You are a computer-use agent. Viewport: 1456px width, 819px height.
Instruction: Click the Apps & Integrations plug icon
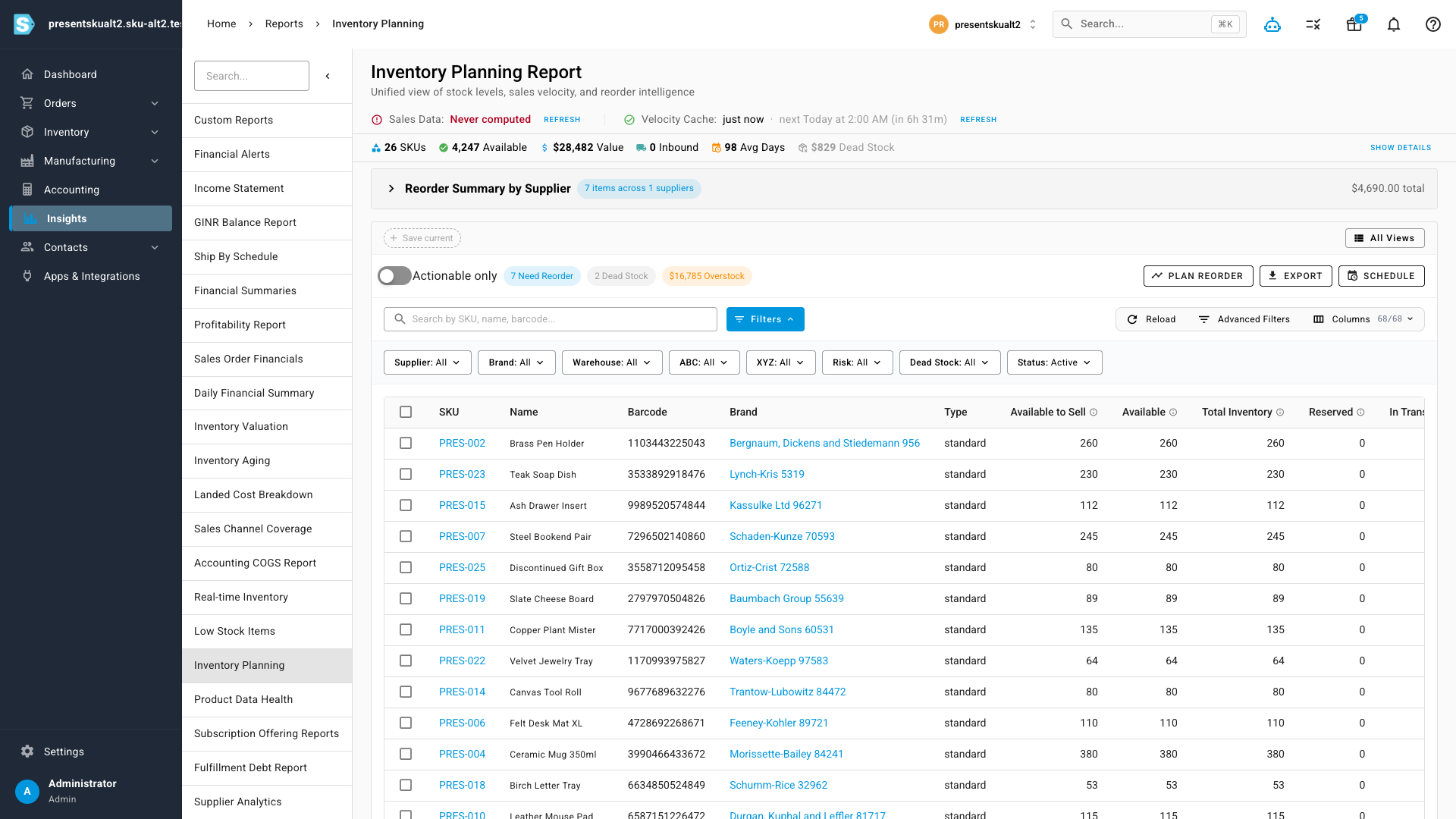(x=27, y=276)
